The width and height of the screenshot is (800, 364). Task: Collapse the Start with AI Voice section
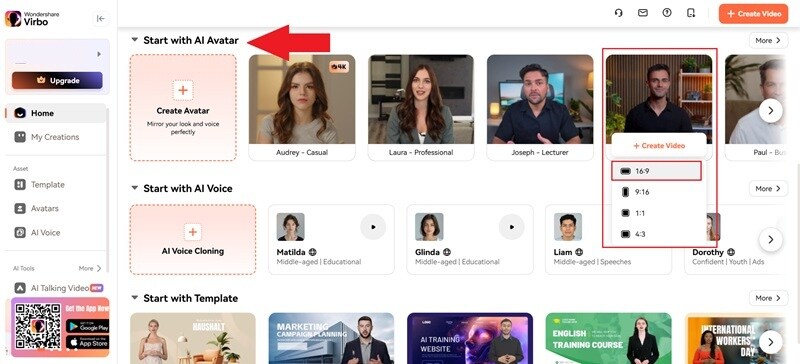tap(134, 188)
